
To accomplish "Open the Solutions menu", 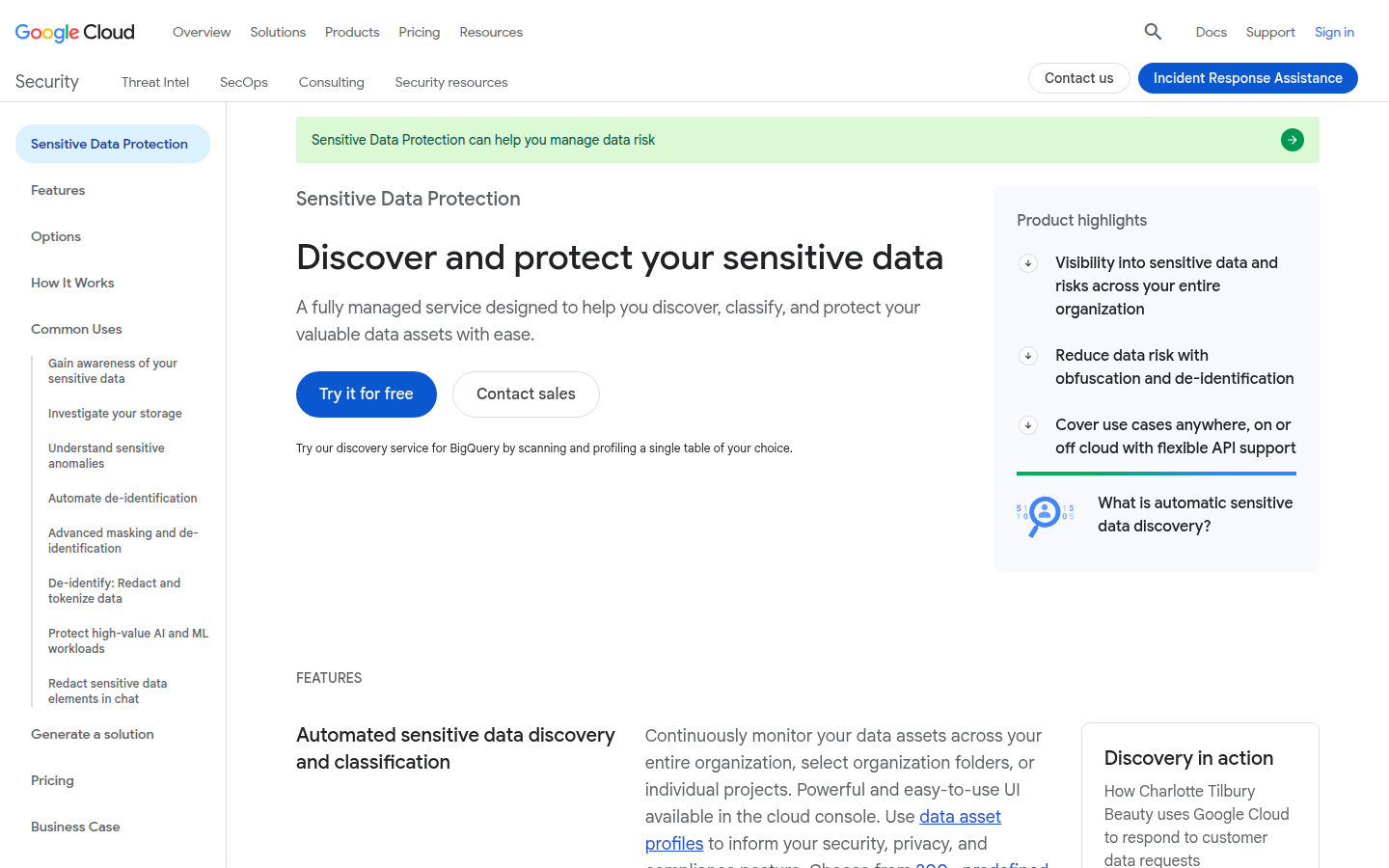I will 278,32.
